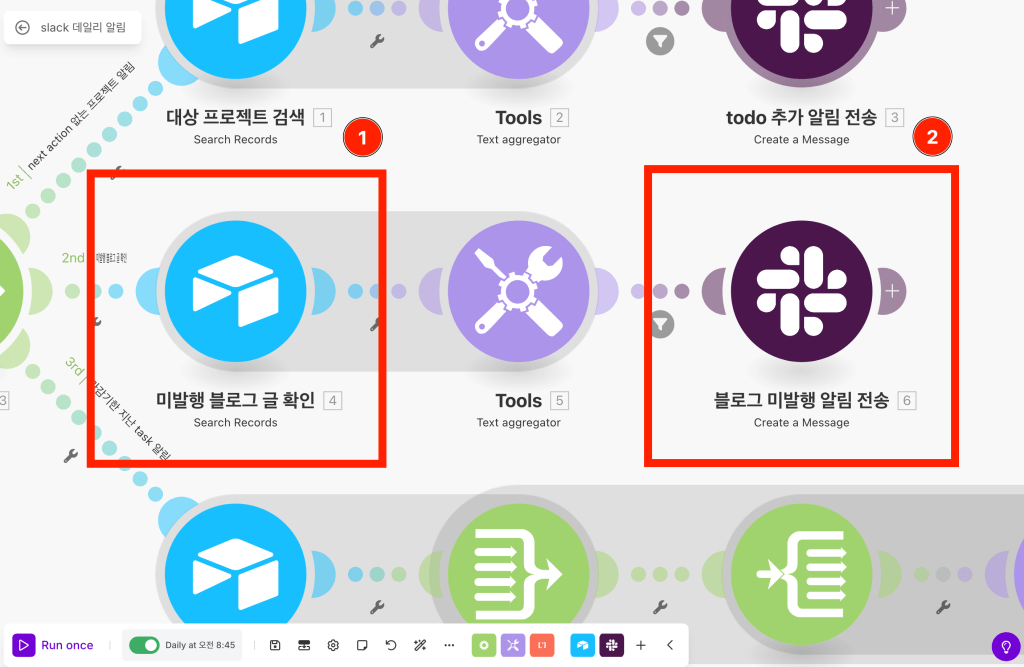Open the Airtable '미발행 블로그 글 확인' Search Records module

(x=236, y=290)
